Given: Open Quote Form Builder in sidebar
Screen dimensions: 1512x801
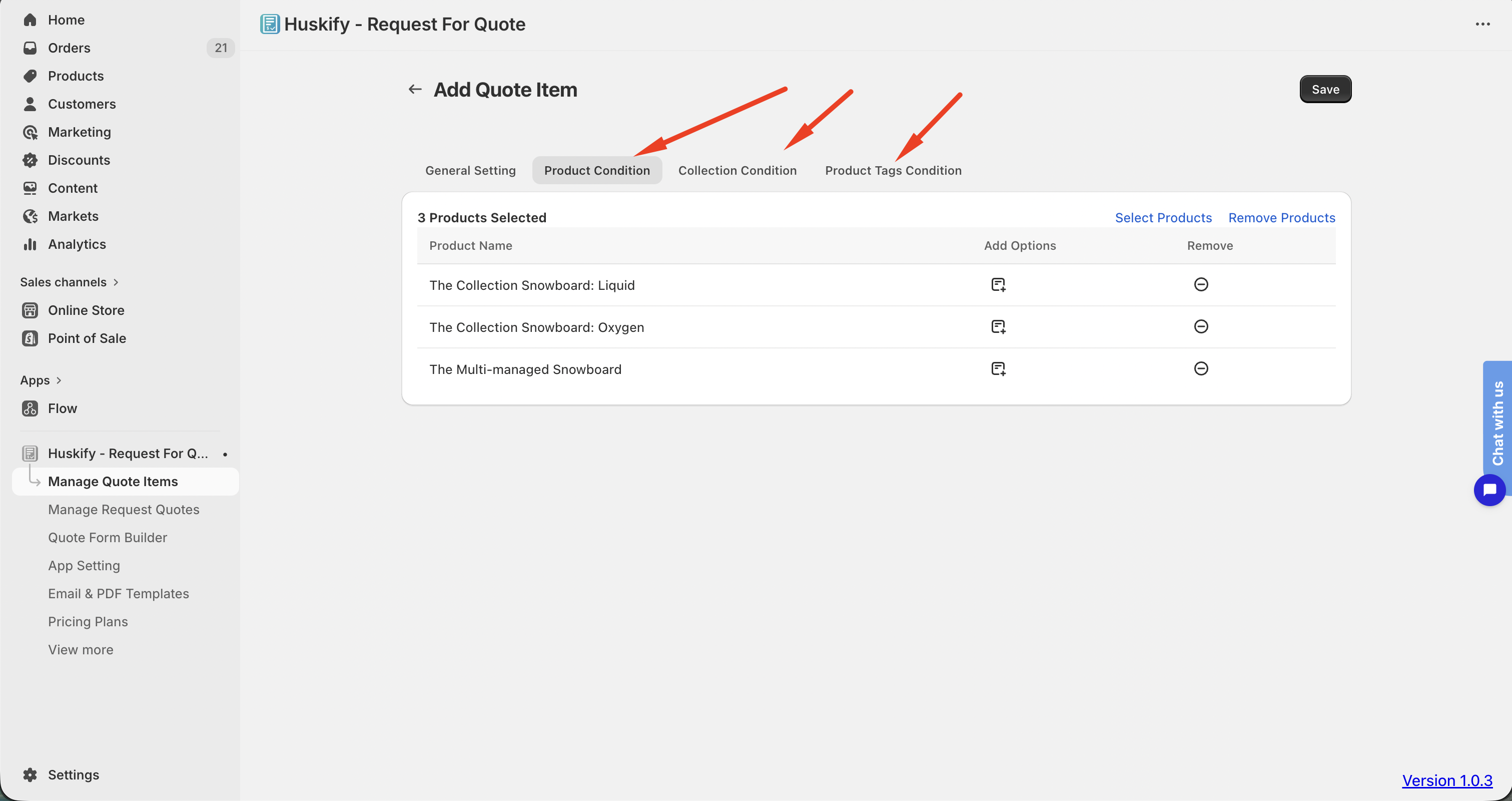Looking at the screenshot, I should (x=108, y=537).
